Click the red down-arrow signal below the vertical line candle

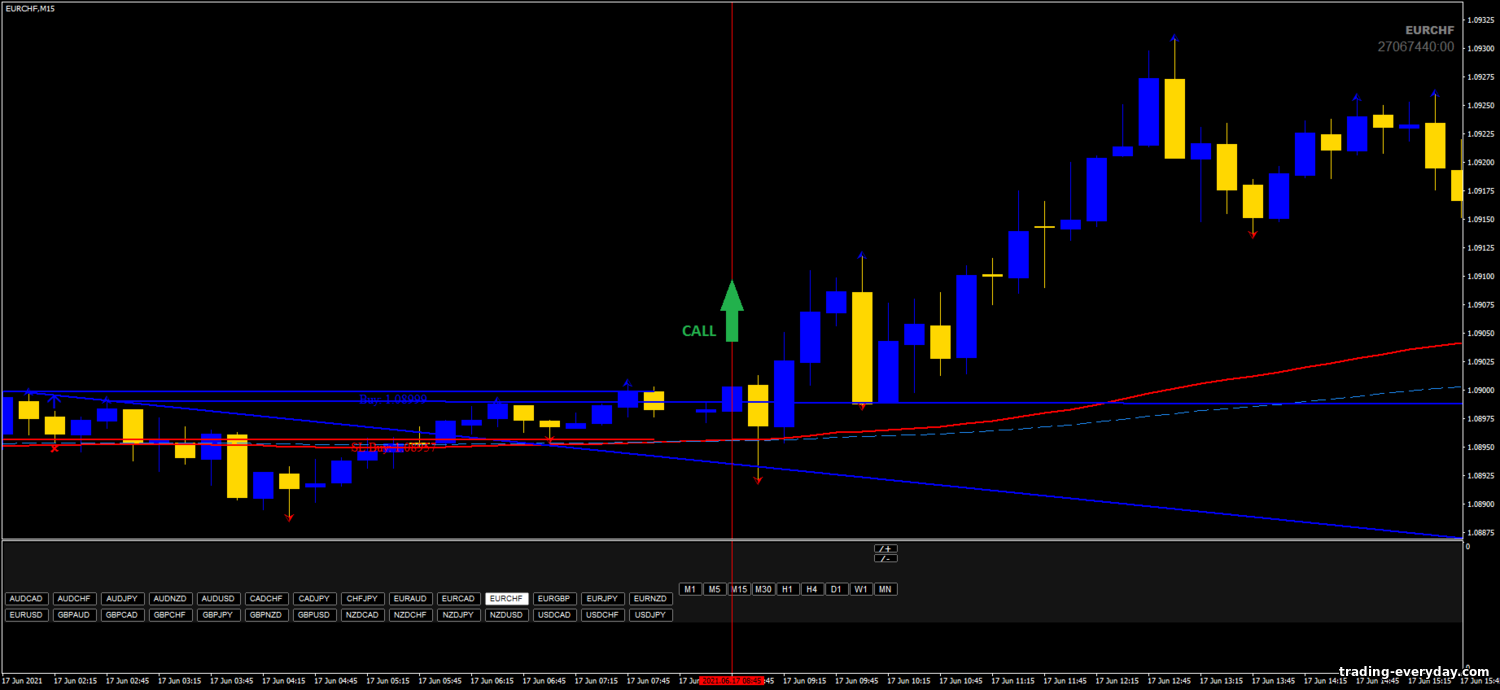pyautogui.click(x=758, y=481)
